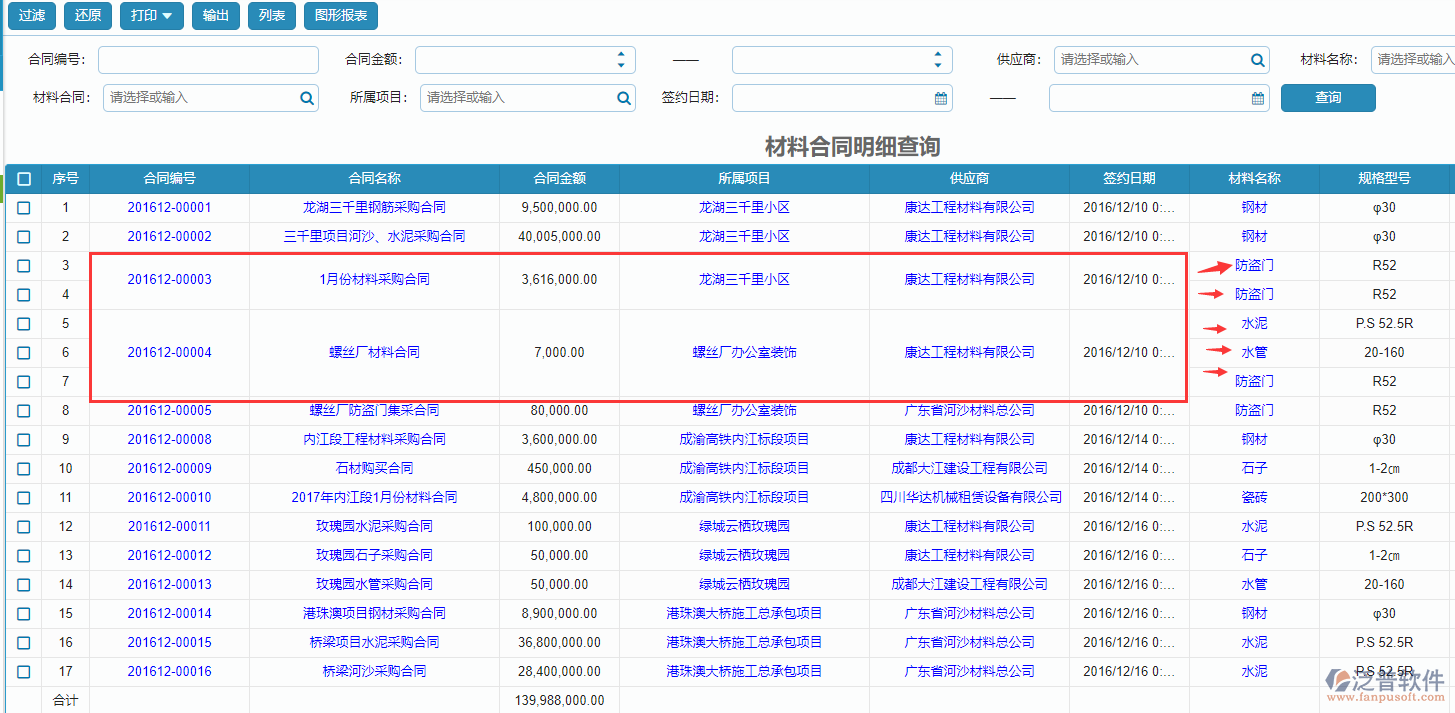Click the contract amount spinner up arrow
1455x713 pixels.
click(619, 55)
